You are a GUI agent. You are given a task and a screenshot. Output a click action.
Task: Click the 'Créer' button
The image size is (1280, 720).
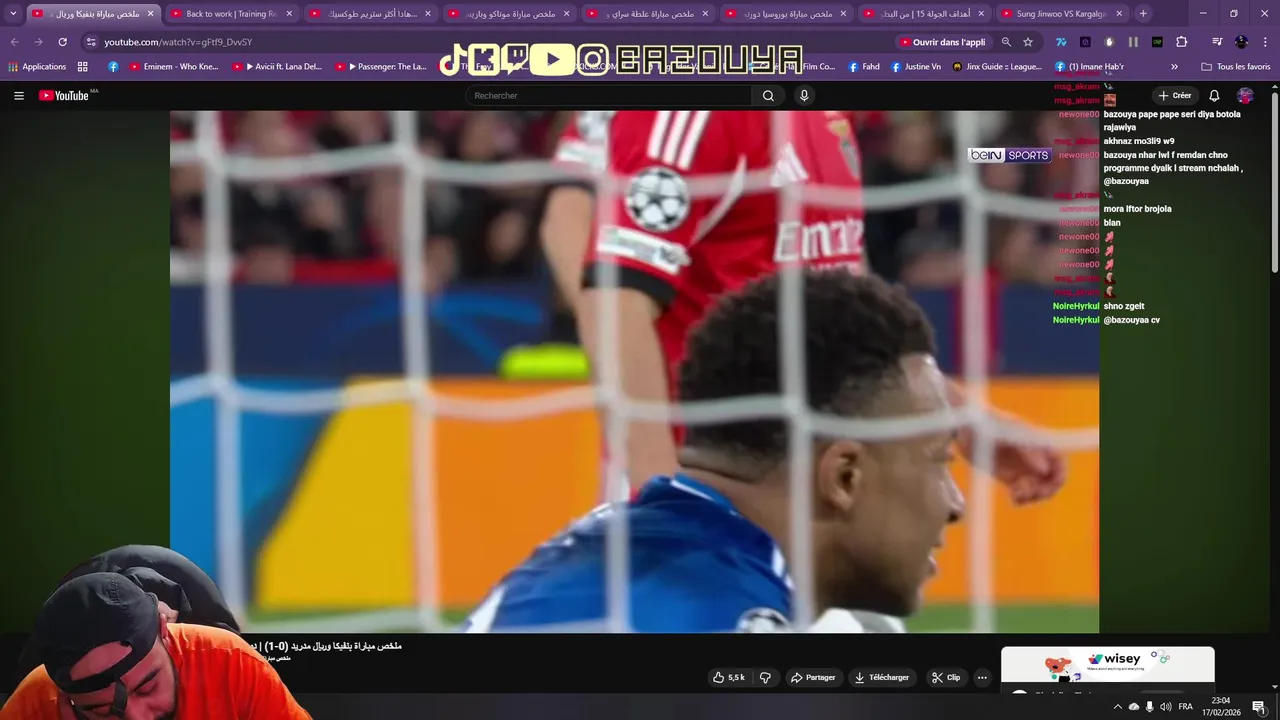tap(1175, 96)
